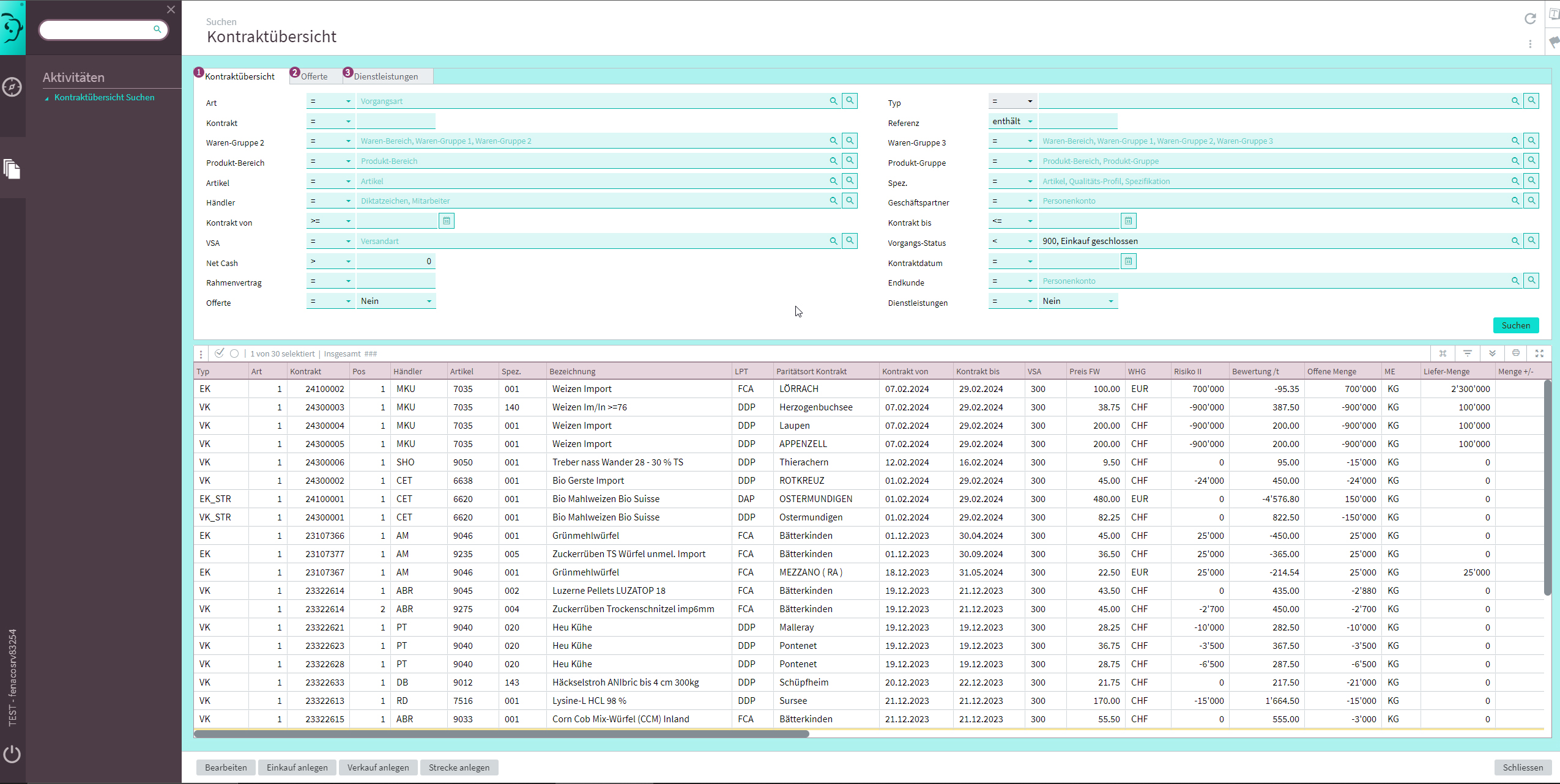Open the Vorgangs-Status operator dropdown
1560x784 pixels.
pyautogui.click(x=1012, y=241)
